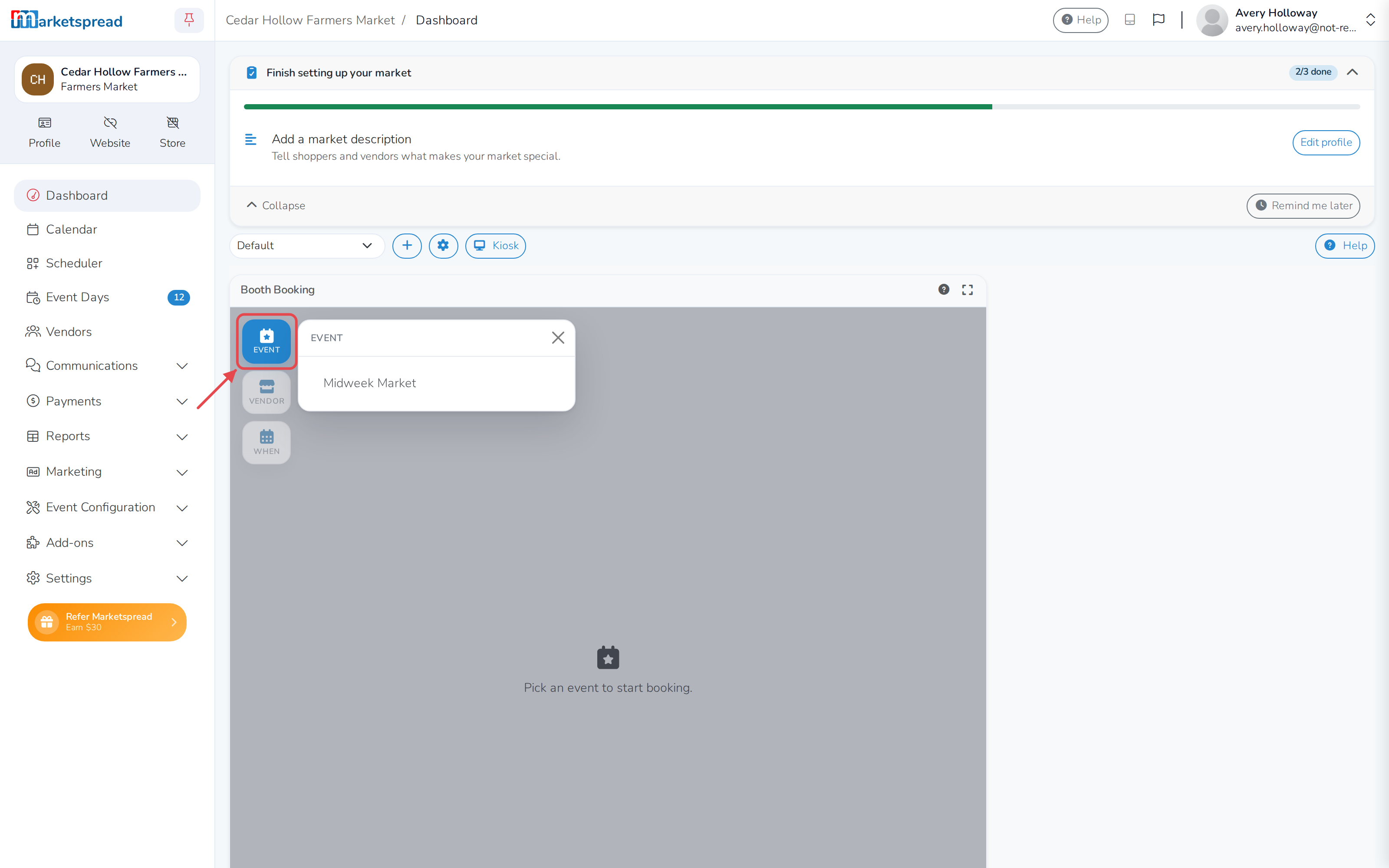Screen dimensions: 1389x868
Task: Expand the Communications menu
Action: (x=107, y=366)
